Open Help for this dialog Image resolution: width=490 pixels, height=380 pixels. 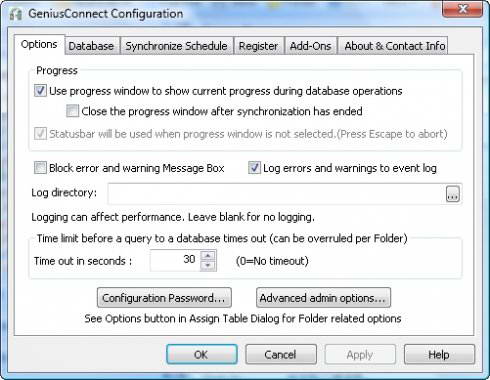click(x=439, y=354)
